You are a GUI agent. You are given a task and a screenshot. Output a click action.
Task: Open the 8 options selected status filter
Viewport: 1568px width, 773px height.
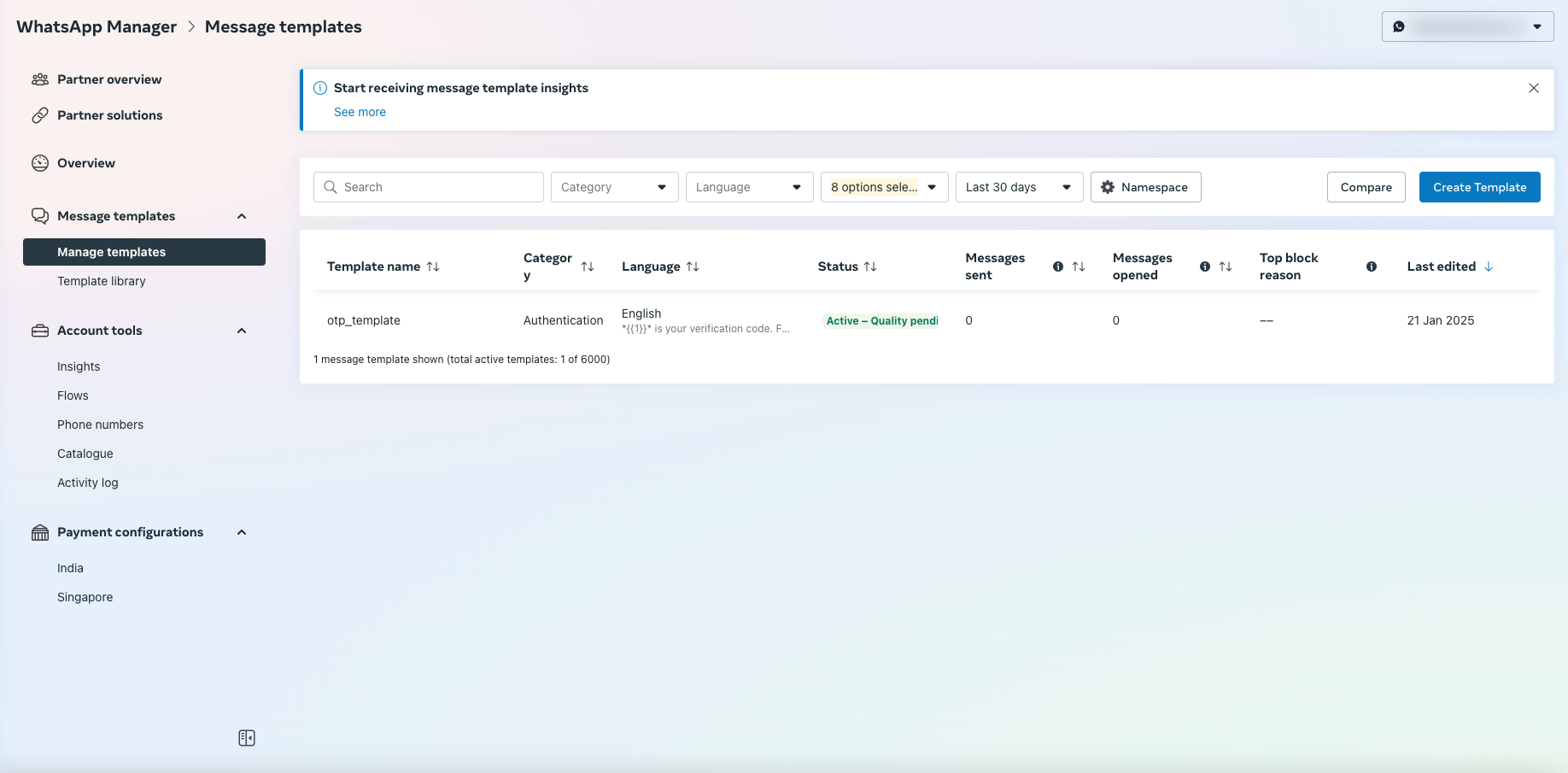884,187
